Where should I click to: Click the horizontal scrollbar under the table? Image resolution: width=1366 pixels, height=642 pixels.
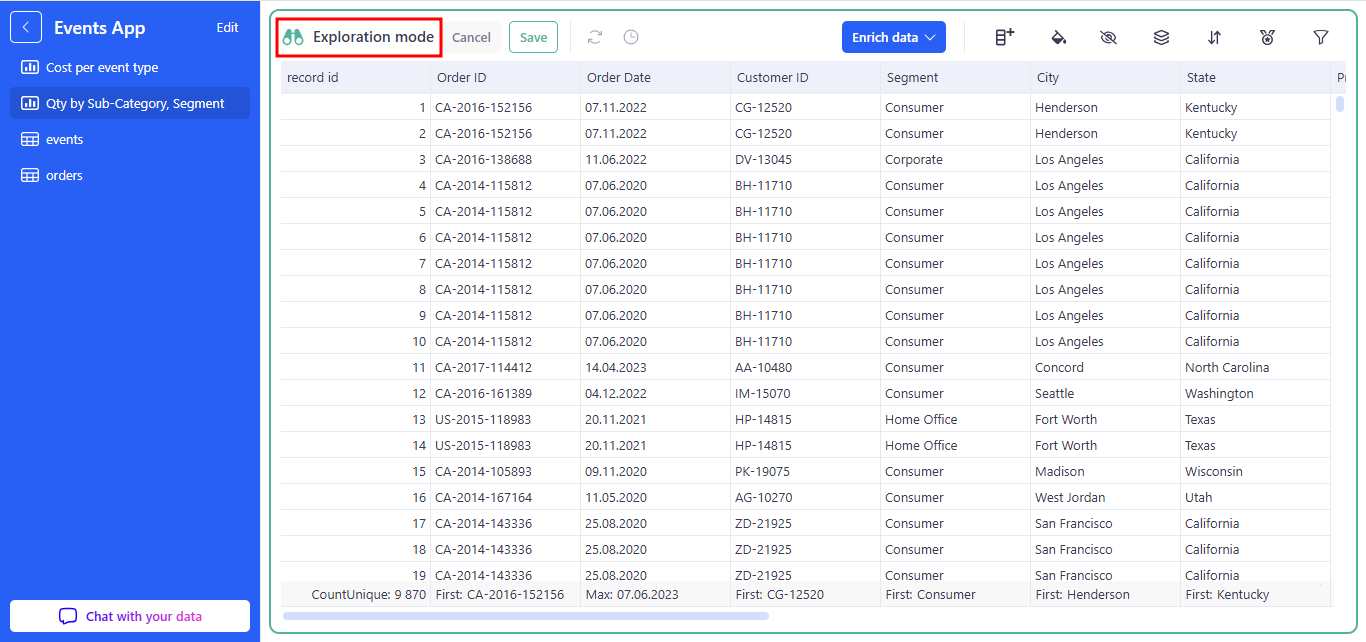pos(525,616)
